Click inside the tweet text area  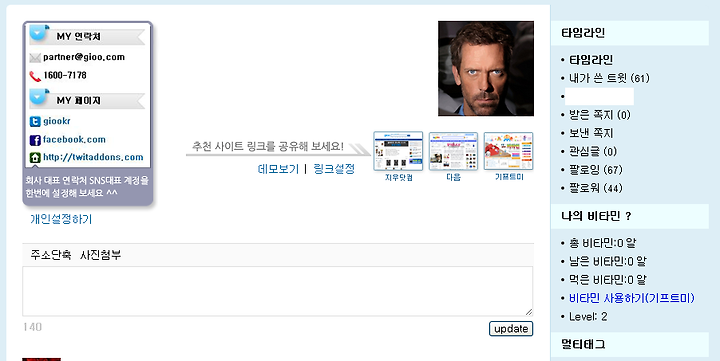(x=278, y=291)
